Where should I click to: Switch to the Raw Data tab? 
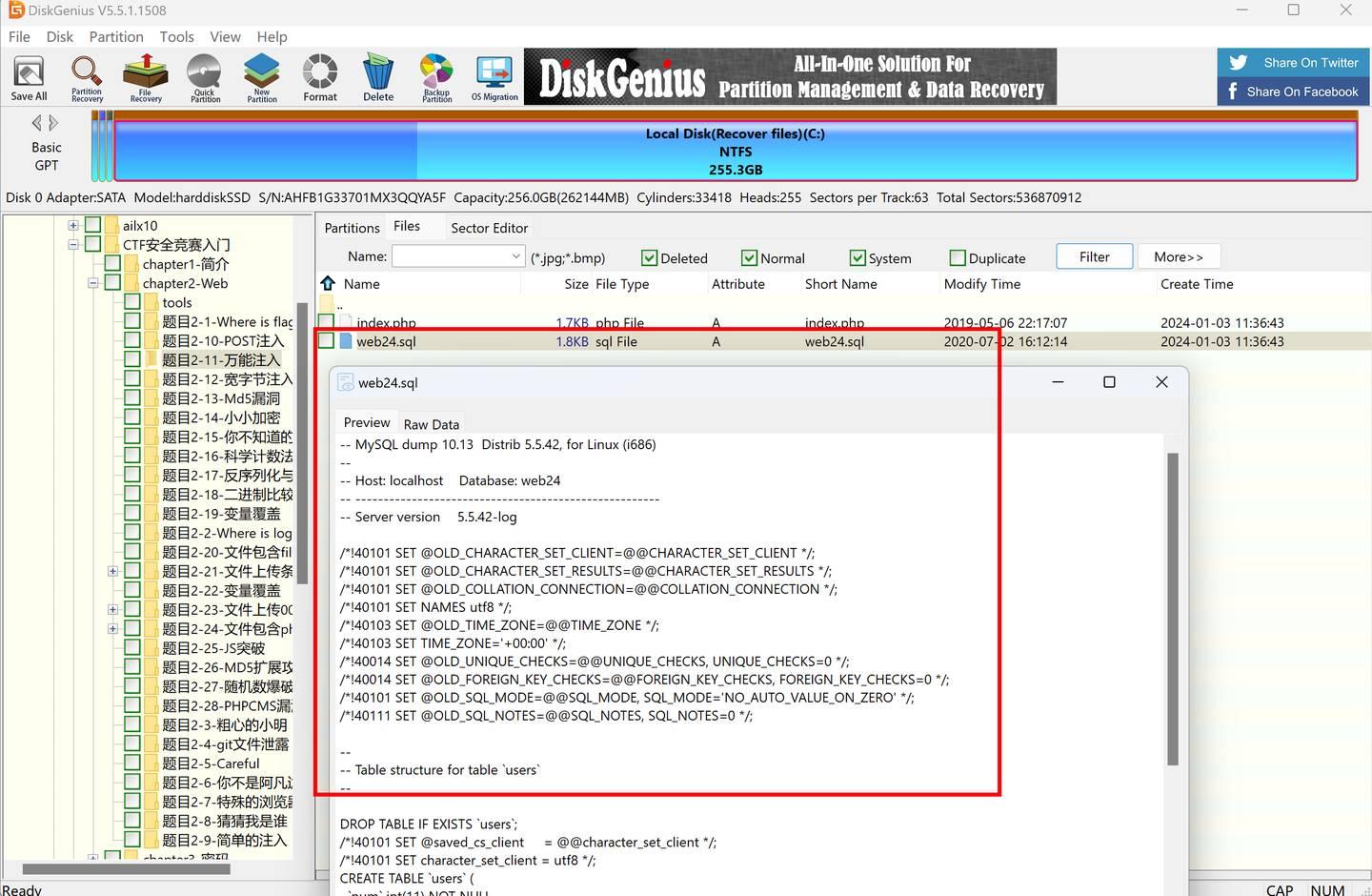[432, 424]
